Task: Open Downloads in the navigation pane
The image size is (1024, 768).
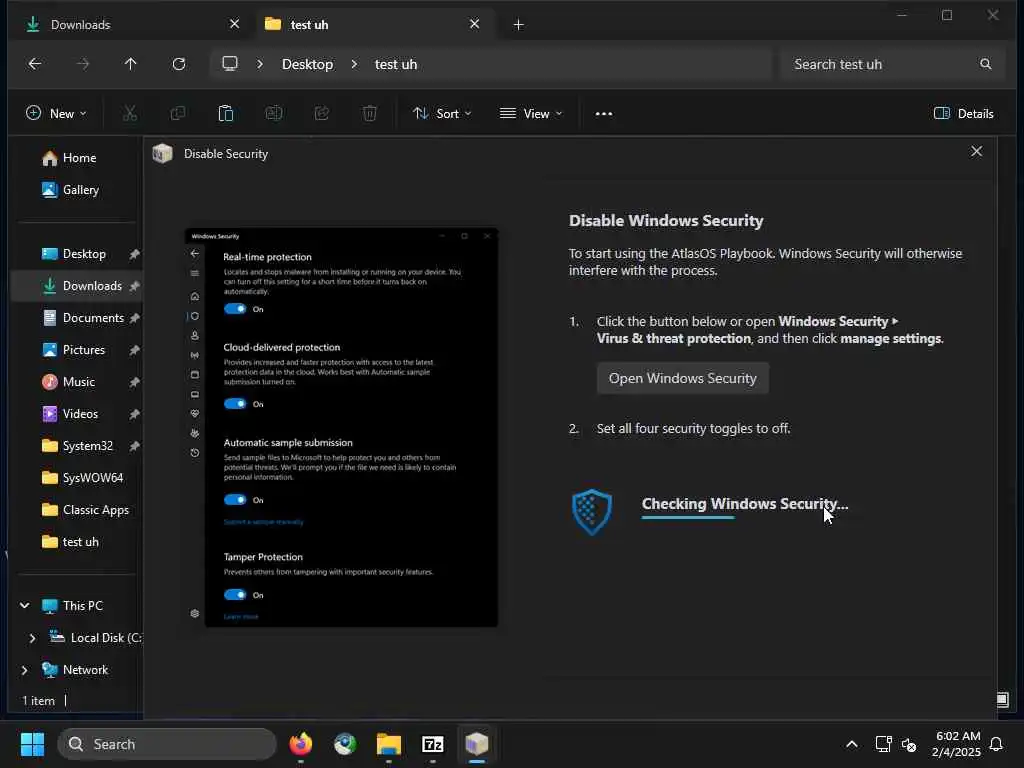Action: (x=84, y=286)
